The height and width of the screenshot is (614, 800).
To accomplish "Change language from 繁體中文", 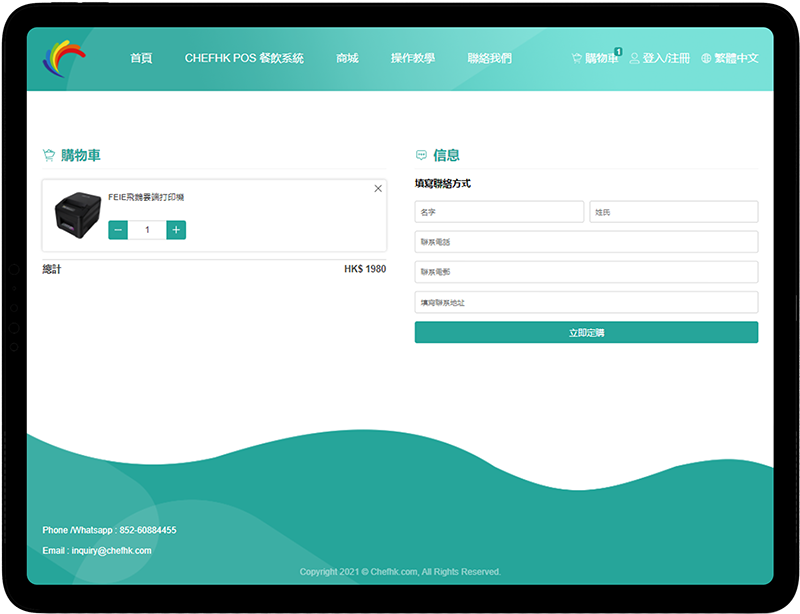I will (736, 58).
